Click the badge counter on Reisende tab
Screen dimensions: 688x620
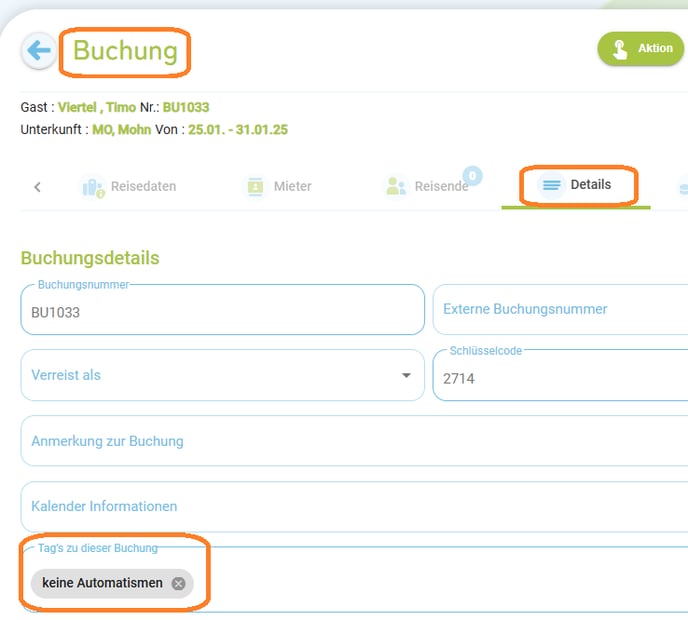click(473, 176)
